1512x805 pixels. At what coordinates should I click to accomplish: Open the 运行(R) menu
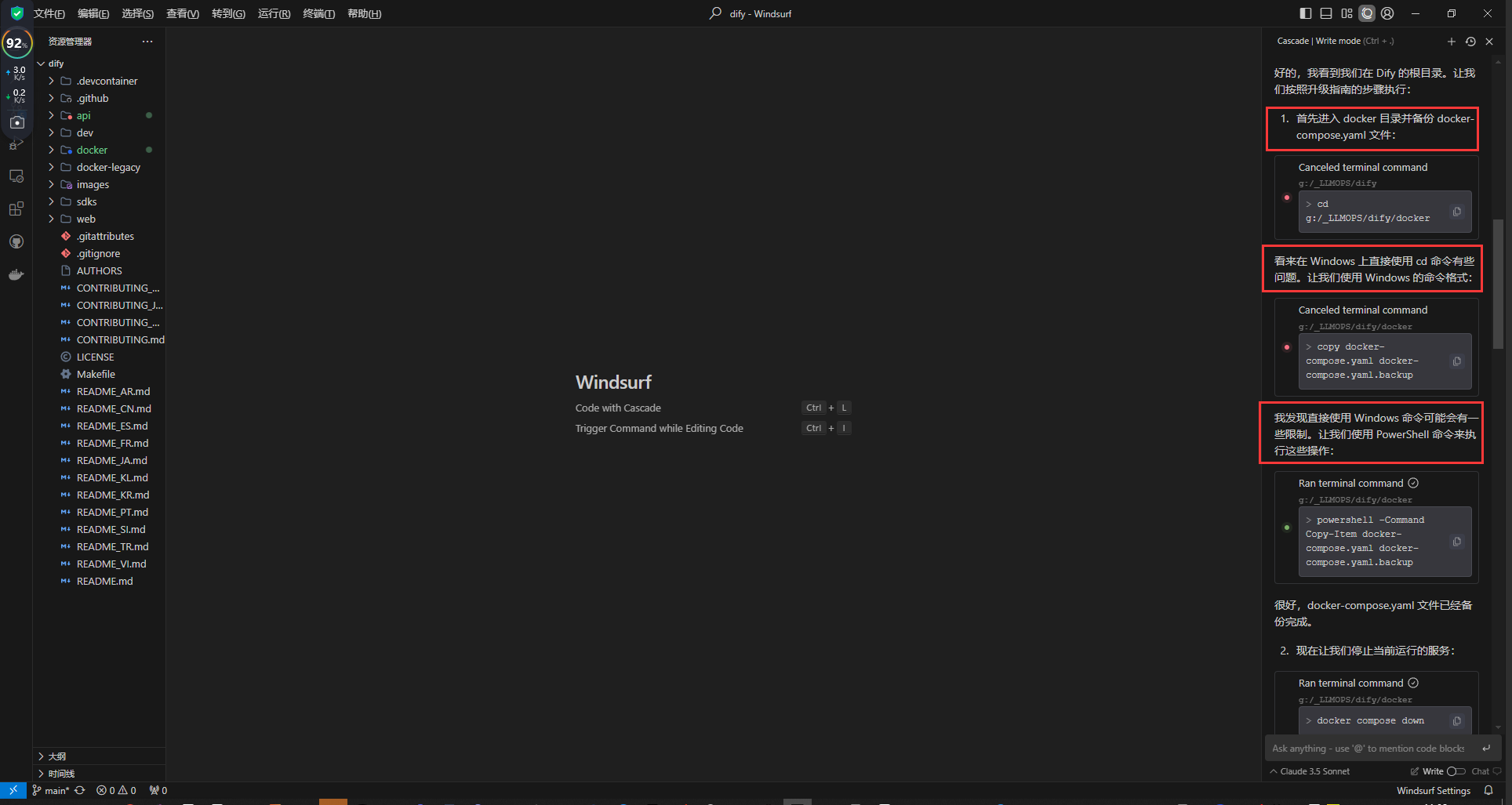click(x=274, y=13)
